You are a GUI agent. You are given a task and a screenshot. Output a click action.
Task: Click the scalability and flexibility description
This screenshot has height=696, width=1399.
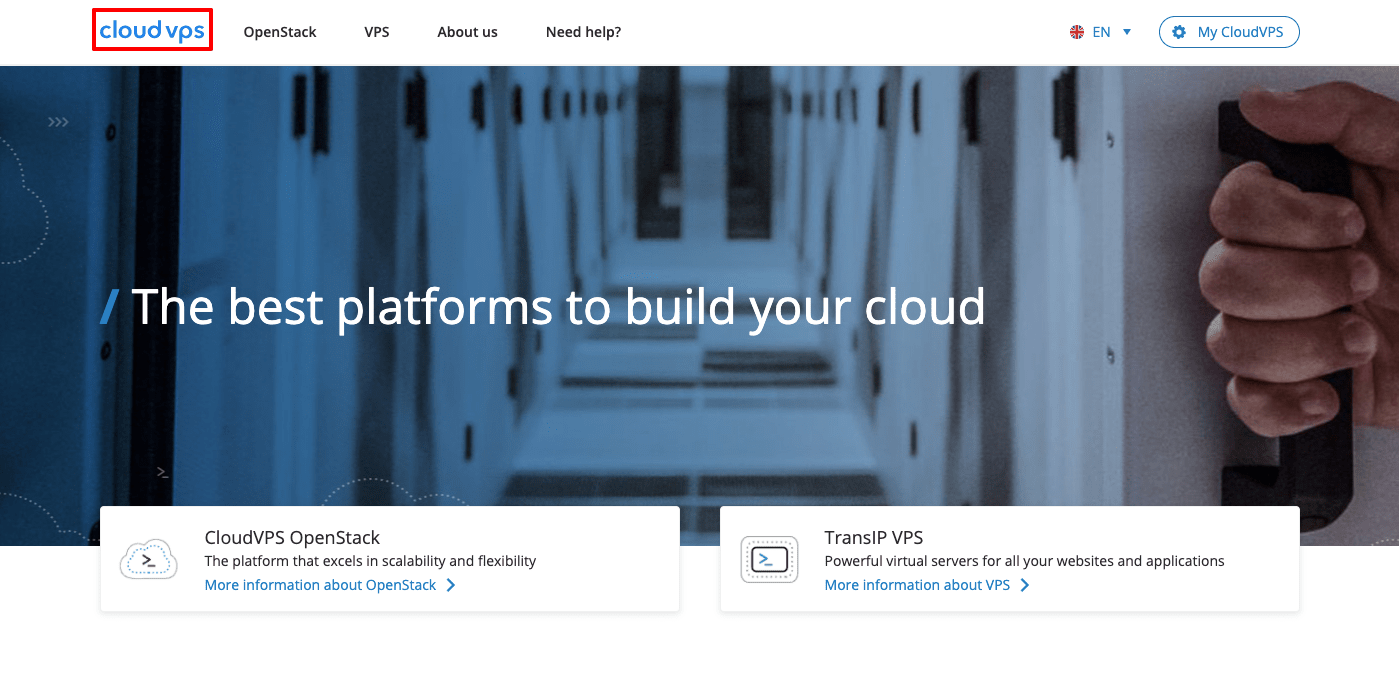pyautogui.click(x=370, y=561)
